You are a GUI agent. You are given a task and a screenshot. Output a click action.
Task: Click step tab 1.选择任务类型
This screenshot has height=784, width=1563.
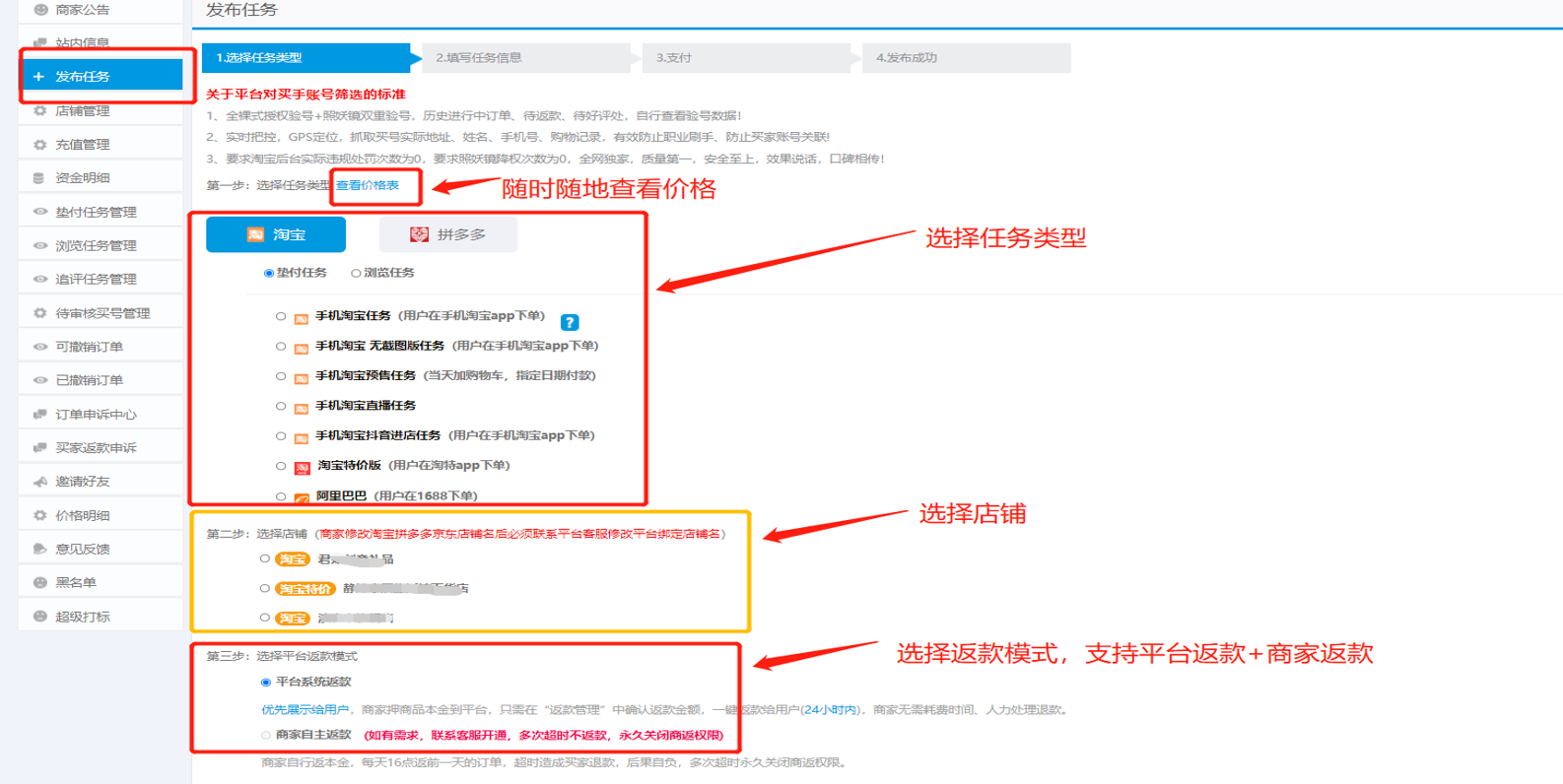coord(306,58)
